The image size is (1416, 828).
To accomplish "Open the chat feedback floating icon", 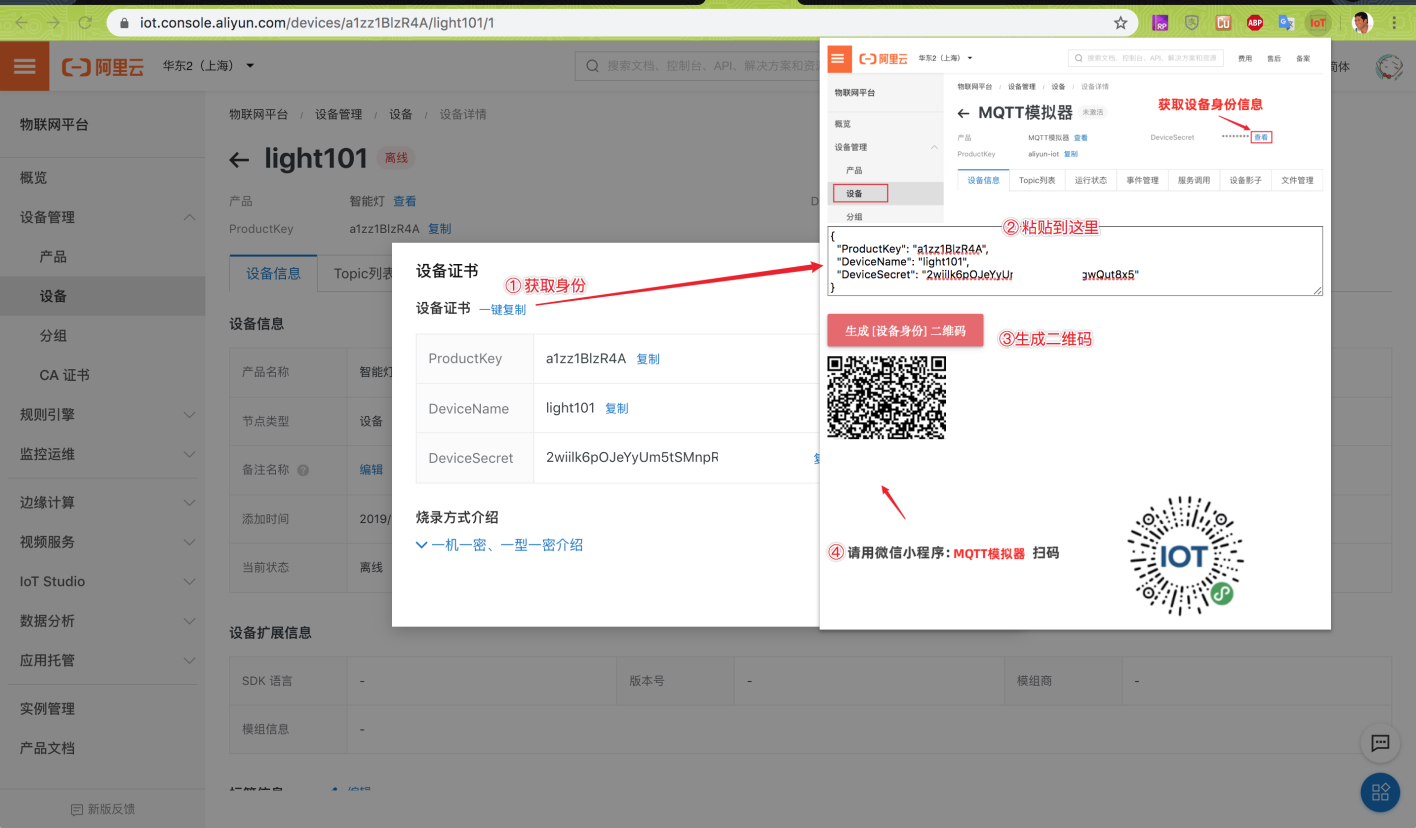I will pyautogui.click(x=1381, y=743).
